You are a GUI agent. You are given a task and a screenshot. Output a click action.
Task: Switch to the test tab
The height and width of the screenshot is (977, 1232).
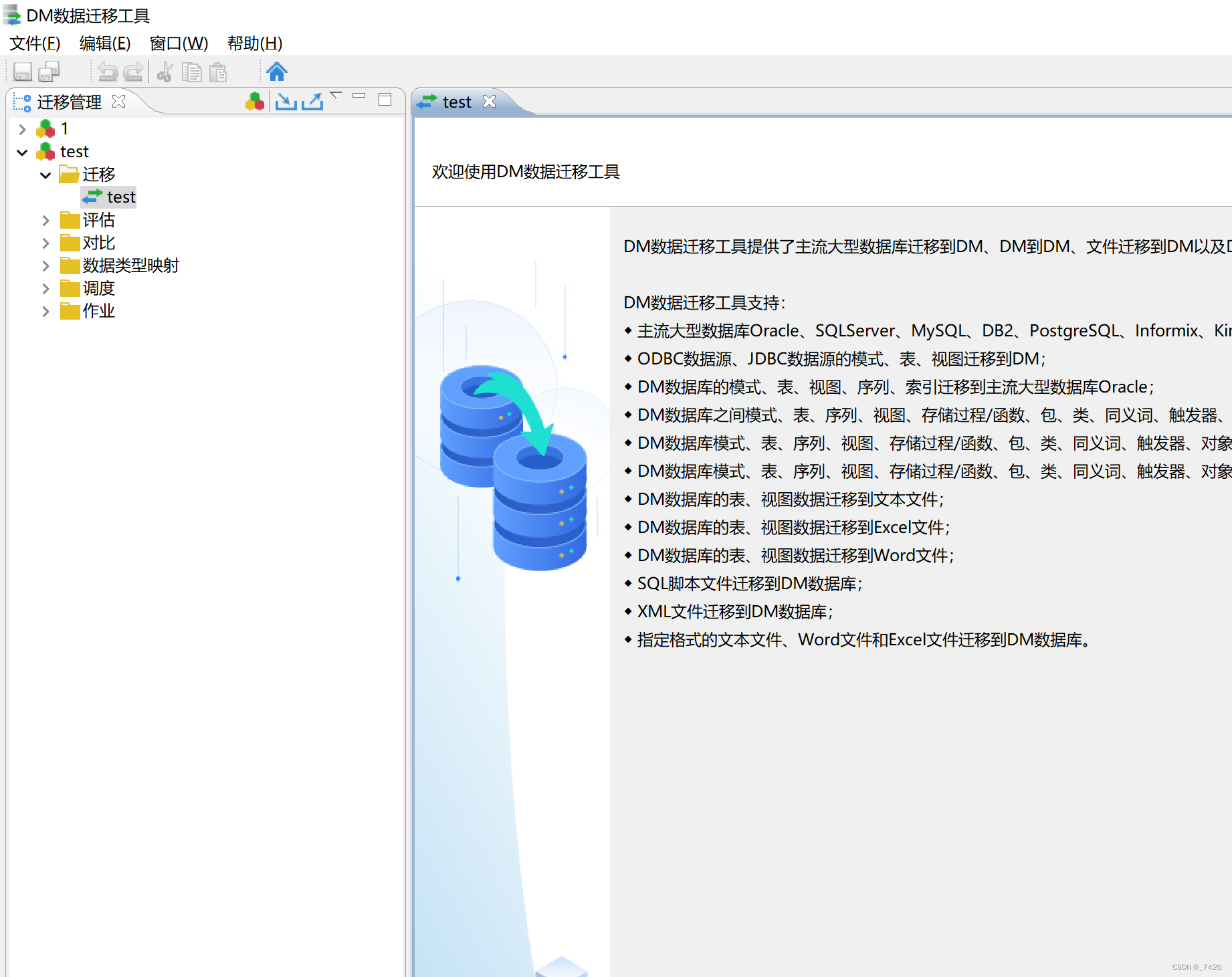(x=457, y=102)
